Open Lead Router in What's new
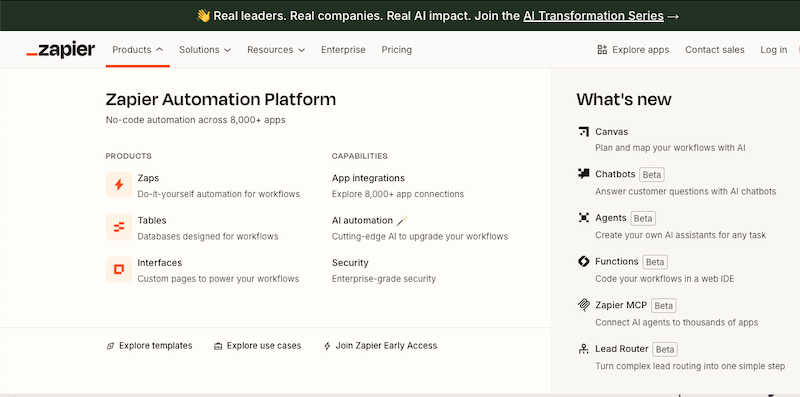This screenshot has width=800, height=397. tap(622, 349)
